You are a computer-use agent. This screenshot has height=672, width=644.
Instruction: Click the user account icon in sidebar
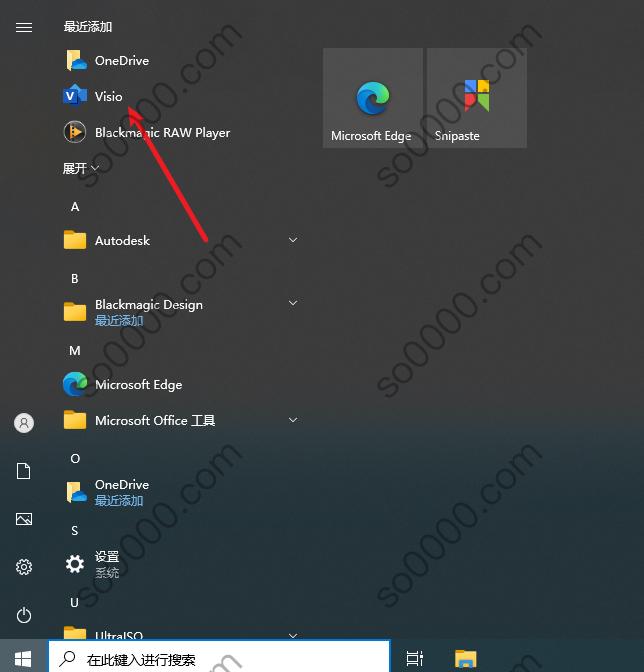(24, 423)
